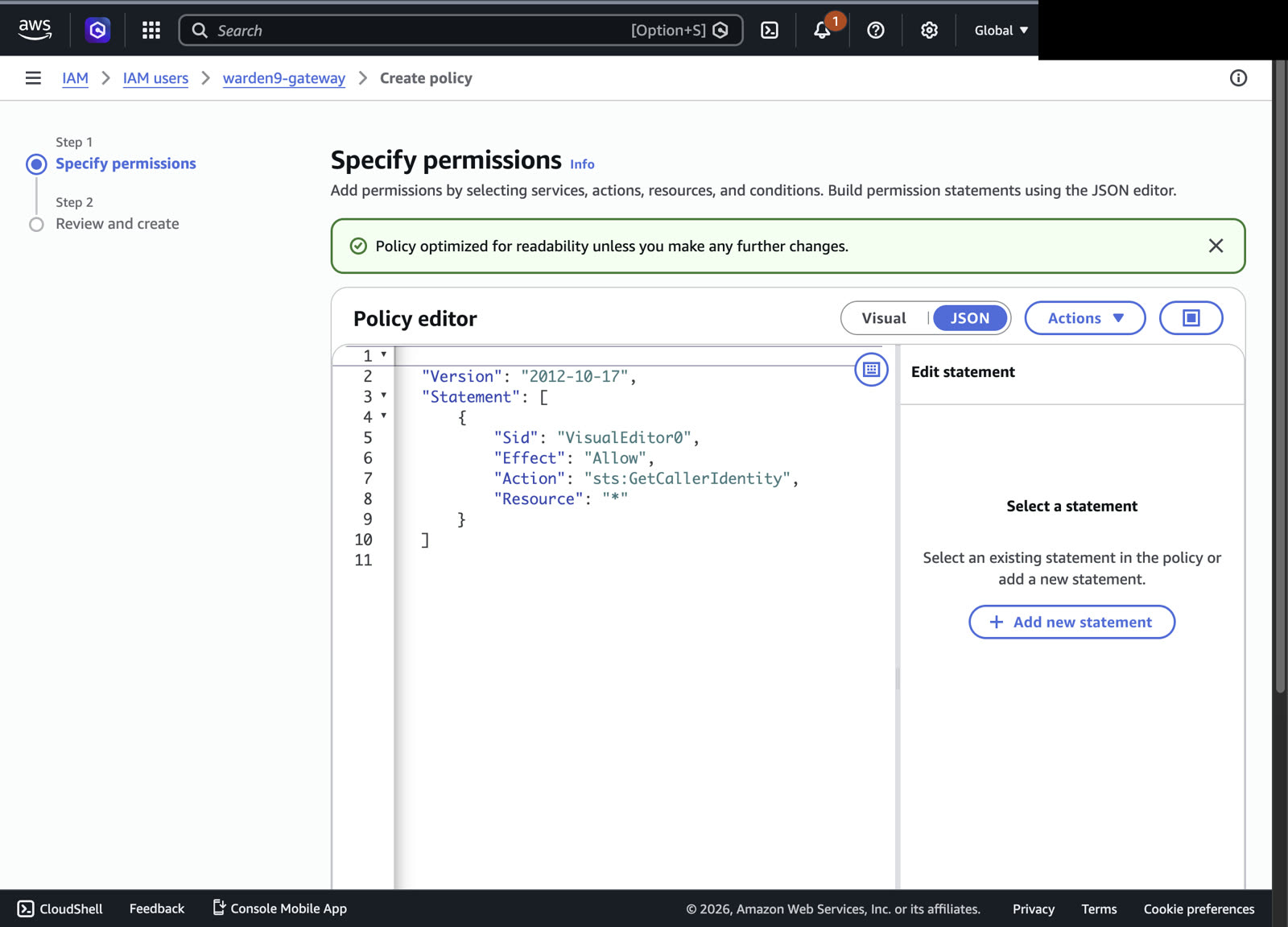
Task: Click the keyboard shortcuts icon in editor
Action: point(871,370)
